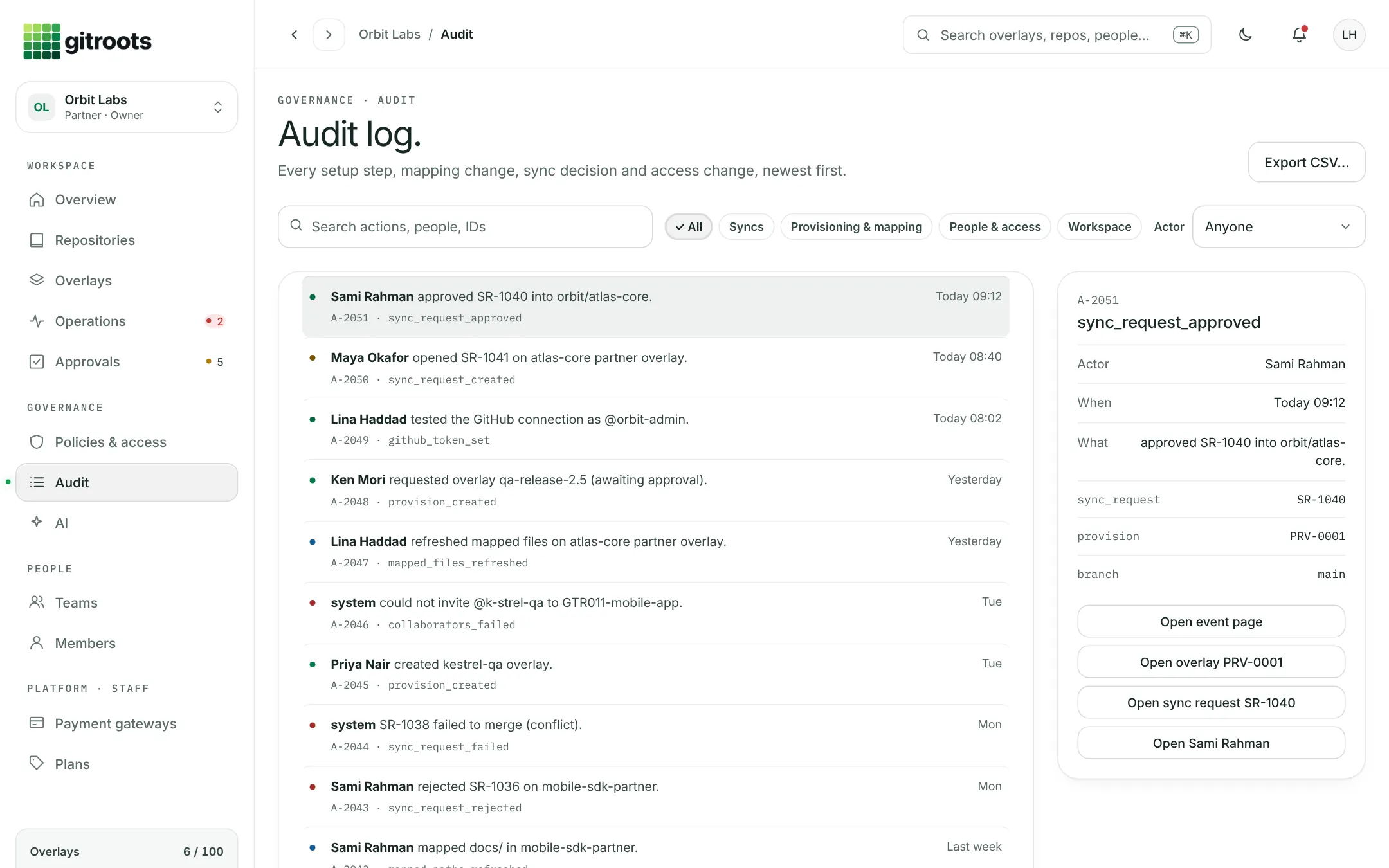The height and width of the screenshot is (868, 1389).
Task: Open Overview in the sidebar
Action: point(127,200)
